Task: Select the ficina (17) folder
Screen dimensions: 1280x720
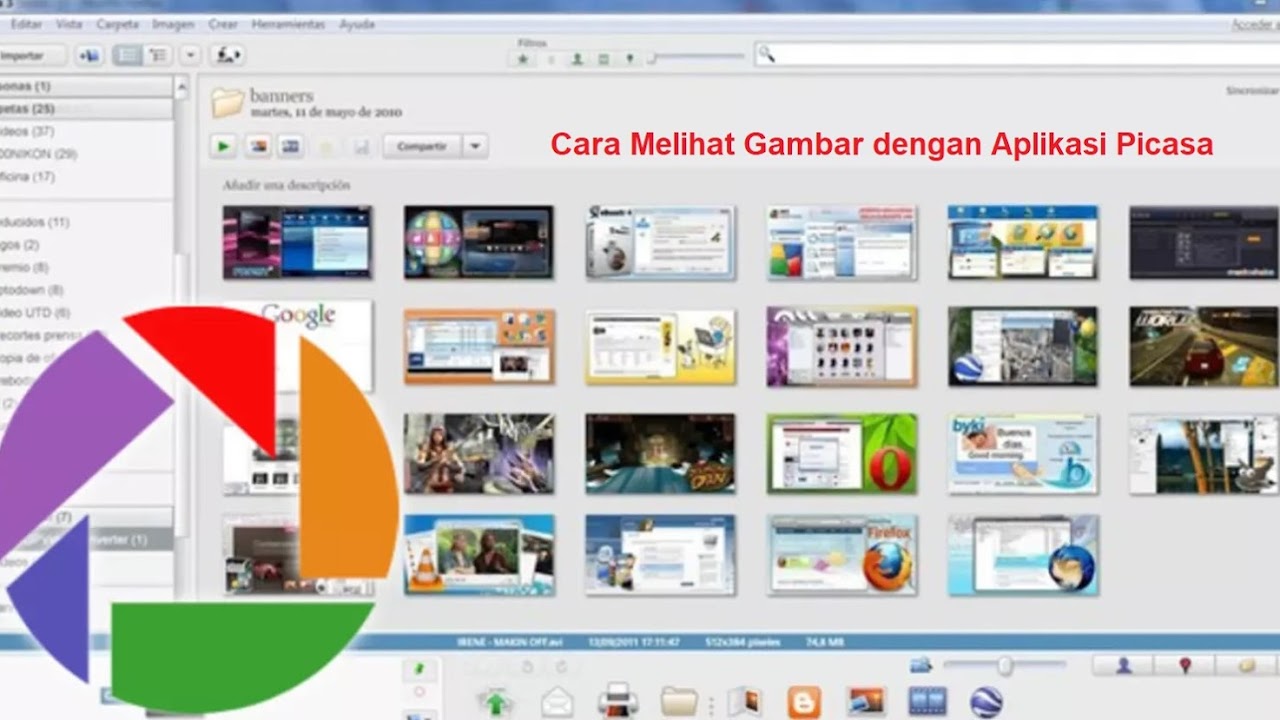Action: 28,177
